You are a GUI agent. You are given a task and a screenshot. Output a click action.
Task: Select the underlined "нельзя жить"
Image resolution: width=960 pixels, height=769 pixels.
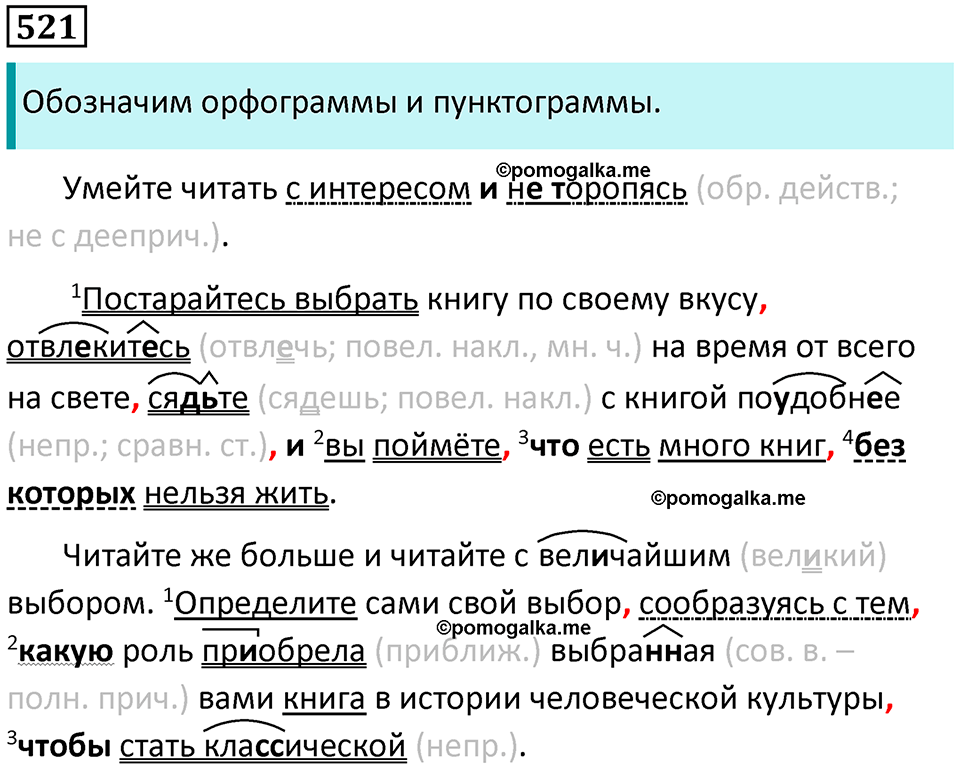pyautogui.click(x=236, y=494)
